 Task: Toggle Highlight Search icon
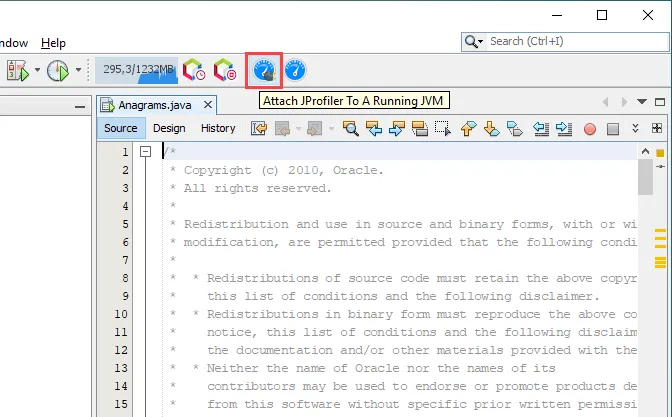pos(420,129)
